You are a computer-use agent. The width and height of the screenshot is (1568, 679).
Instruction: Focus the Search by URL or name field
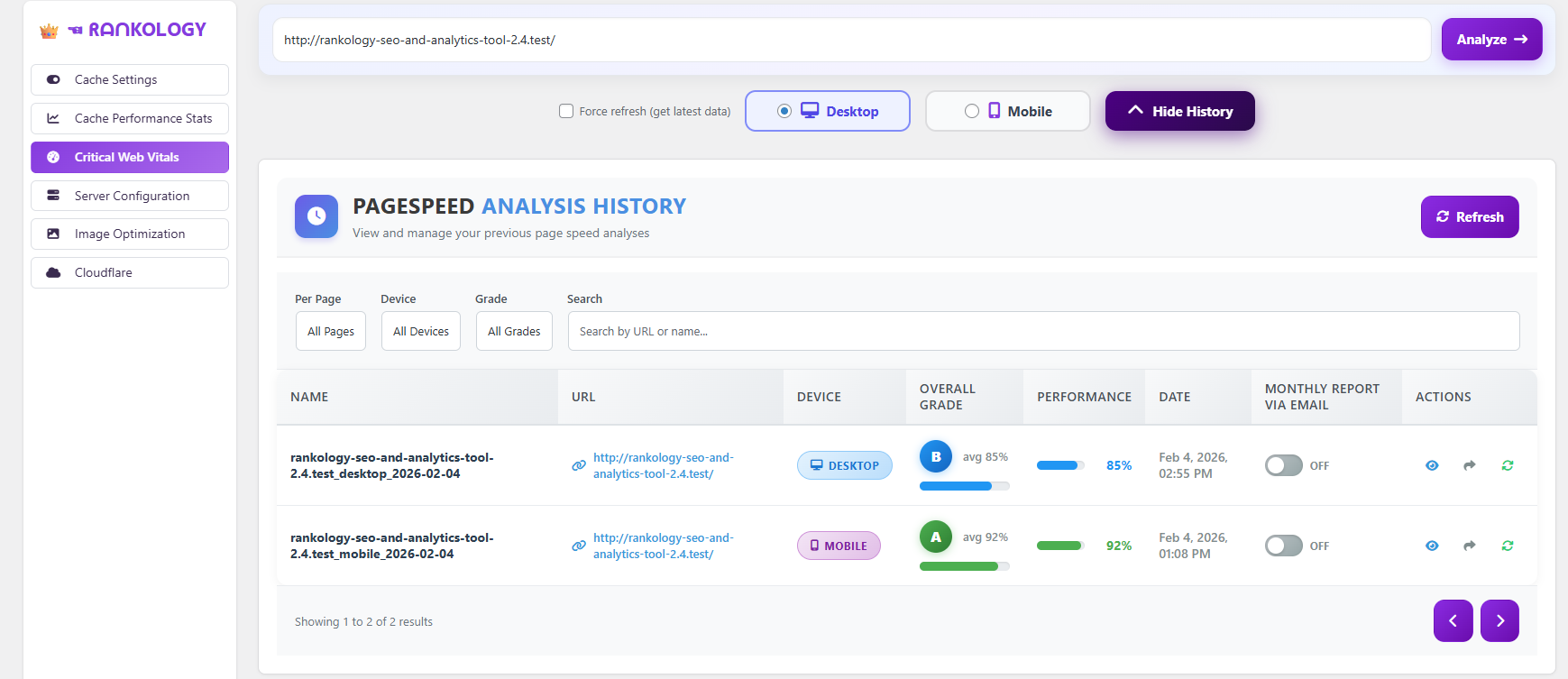pyautogui.click(x=1043, y=331)
